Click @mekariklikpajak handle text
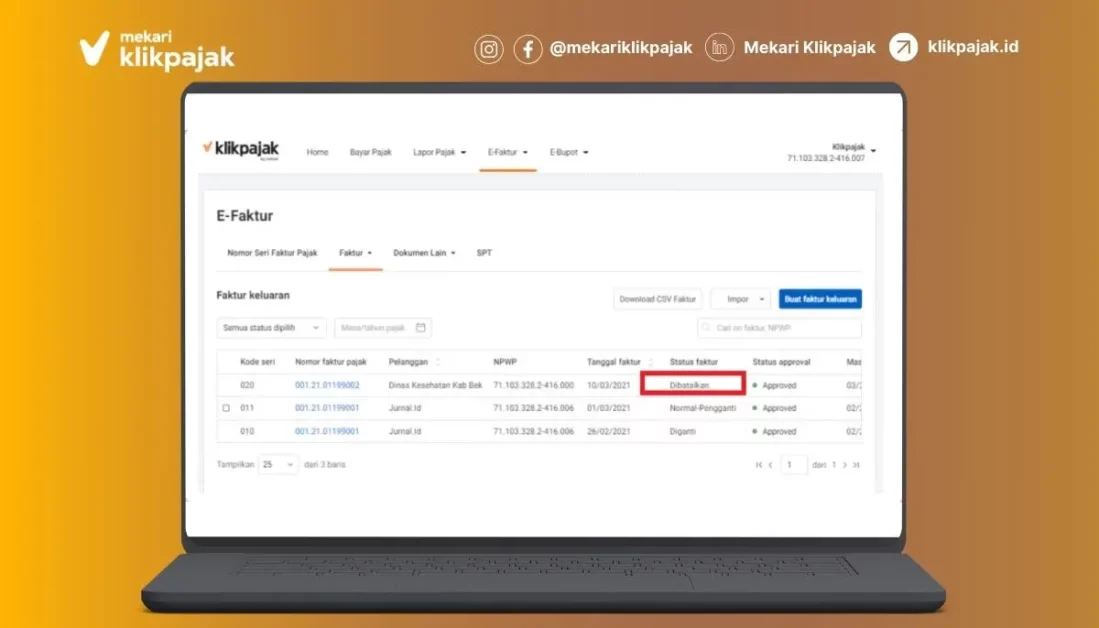 [x=621, y=48]
